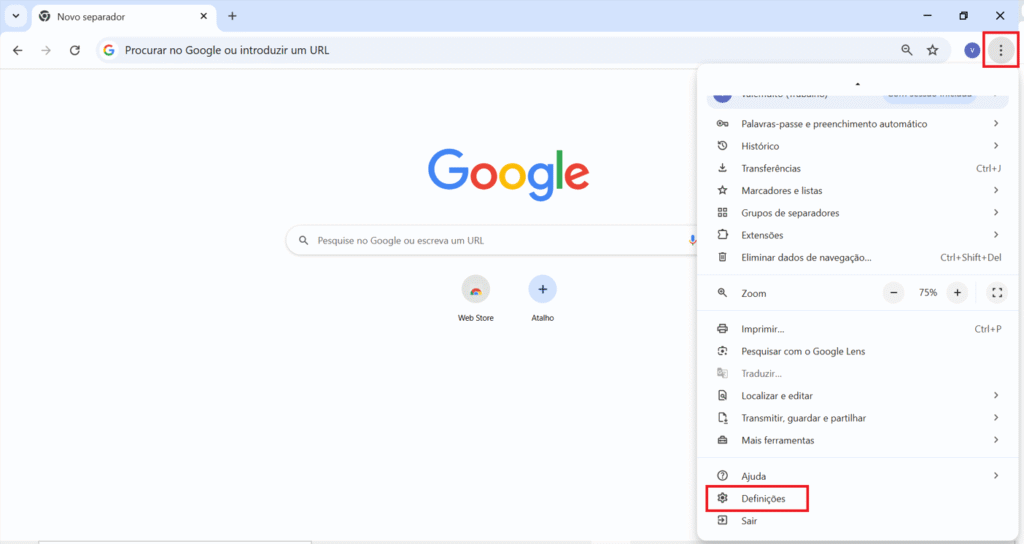Open Definições from the menu

click(857, 498)
